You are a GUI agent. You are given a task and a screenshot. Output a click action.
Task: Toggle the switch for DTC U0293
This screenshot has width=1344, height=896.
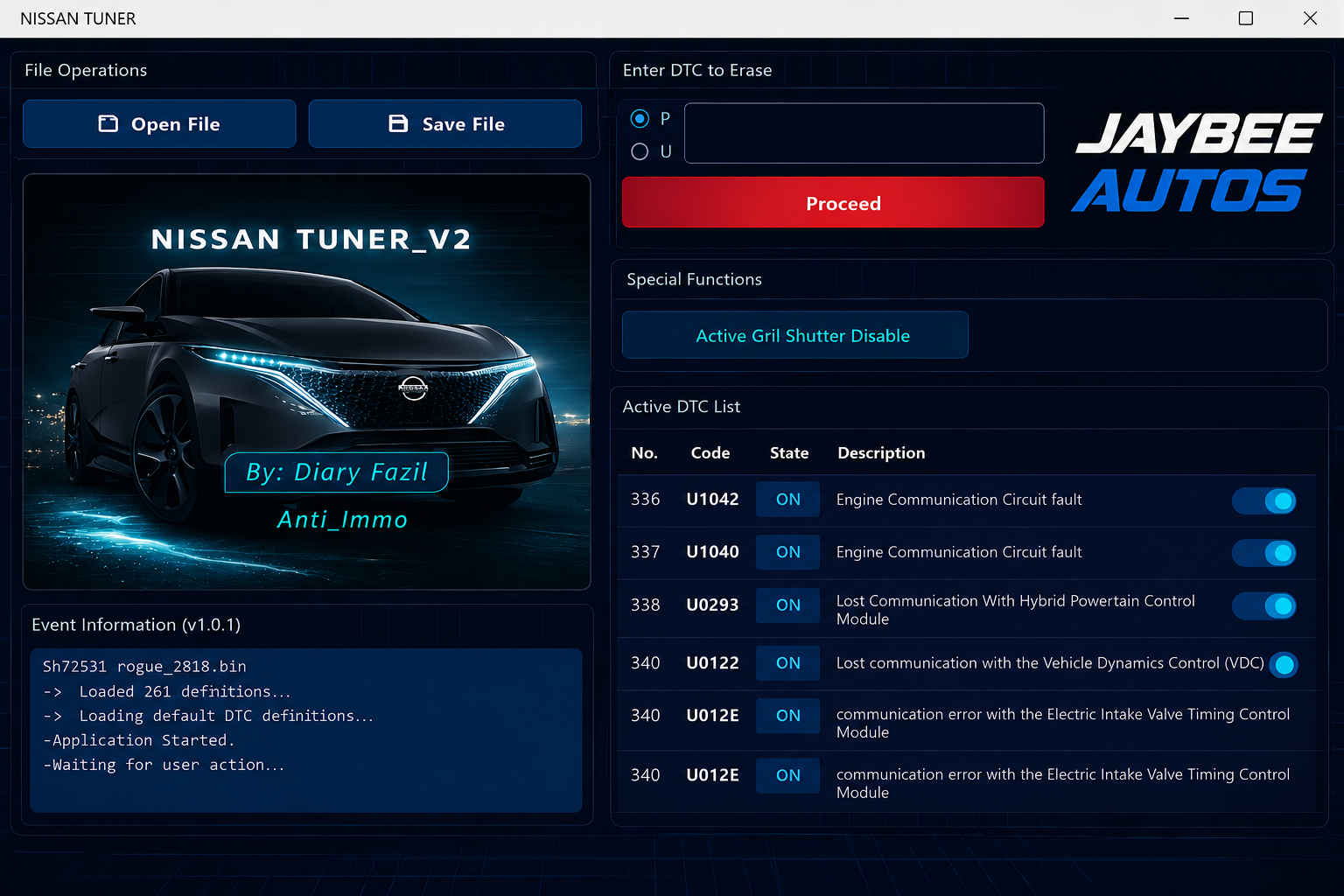pyautogui.click(x=1263, y=605)
